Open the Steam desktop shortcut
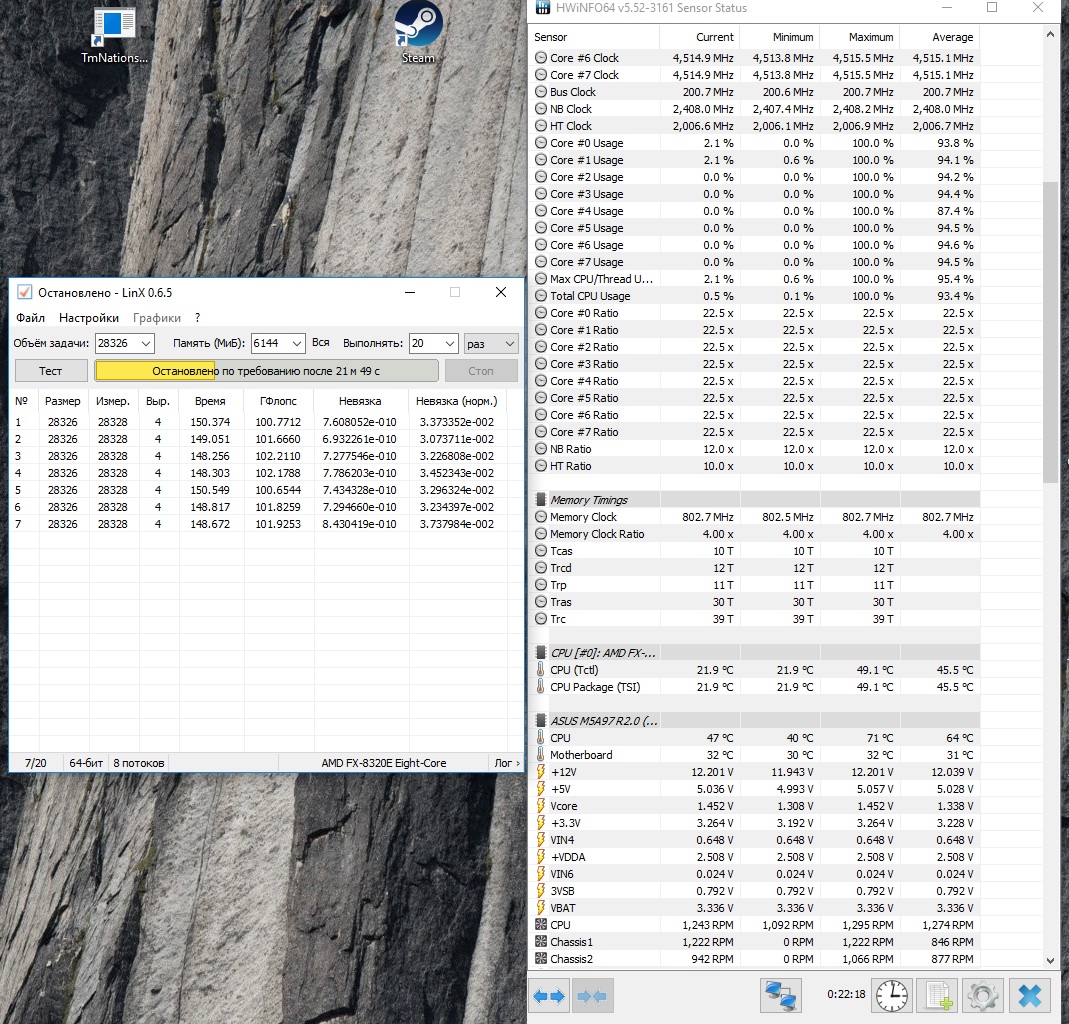Screen dimensions: 1069x1024 pos(418,30)
